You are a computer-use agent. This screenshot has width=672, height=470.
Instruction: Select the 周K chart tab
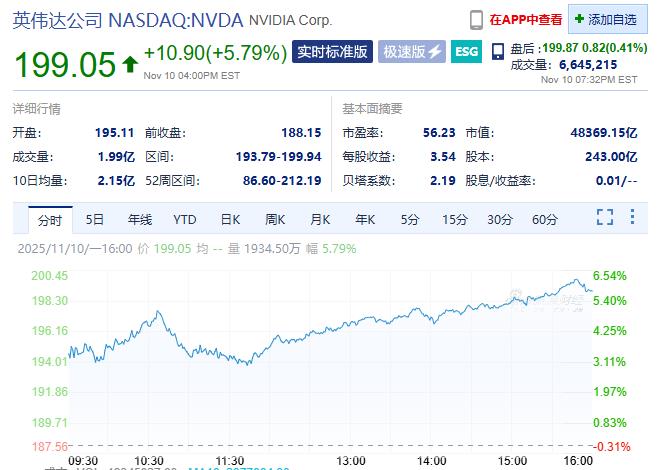pos(275,220)
